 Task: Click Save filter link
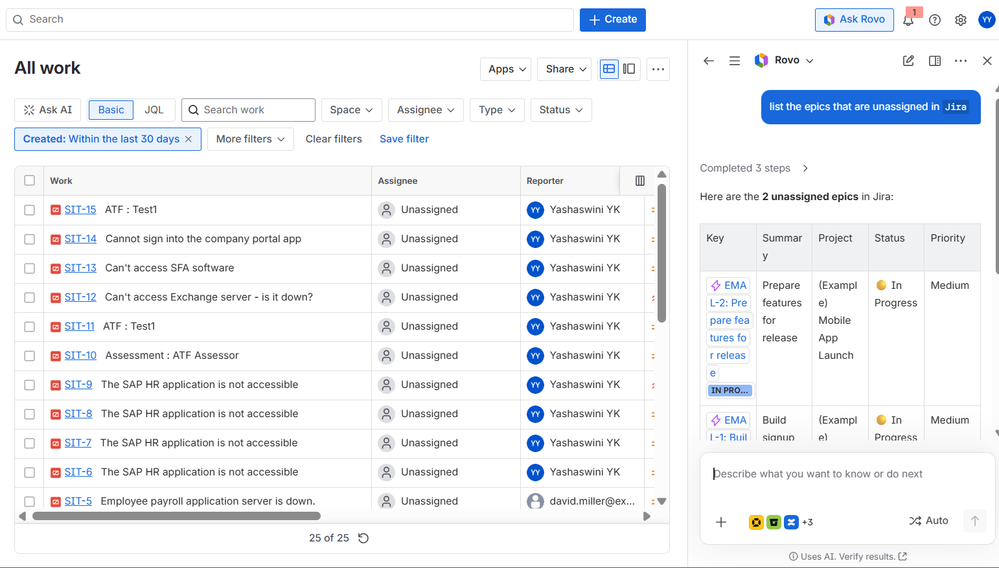(404, 139)
